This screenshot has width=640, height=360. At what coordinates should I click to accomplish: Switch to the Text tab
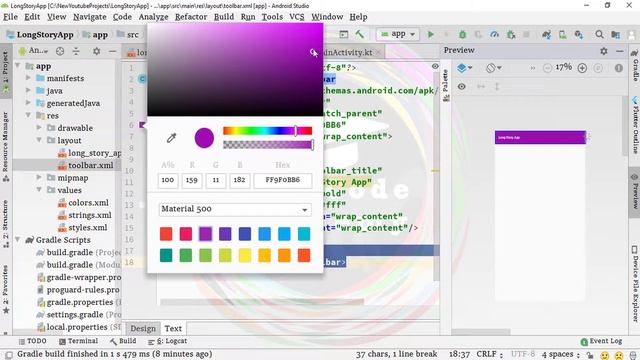coord(173,329)
